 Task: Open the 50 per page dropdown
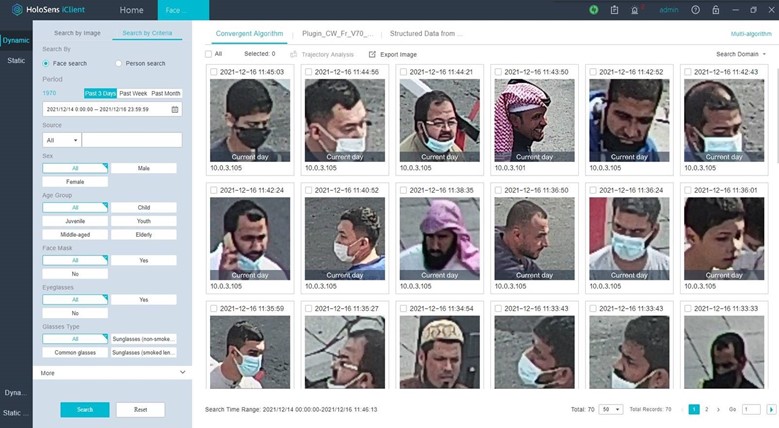[611, 410]
